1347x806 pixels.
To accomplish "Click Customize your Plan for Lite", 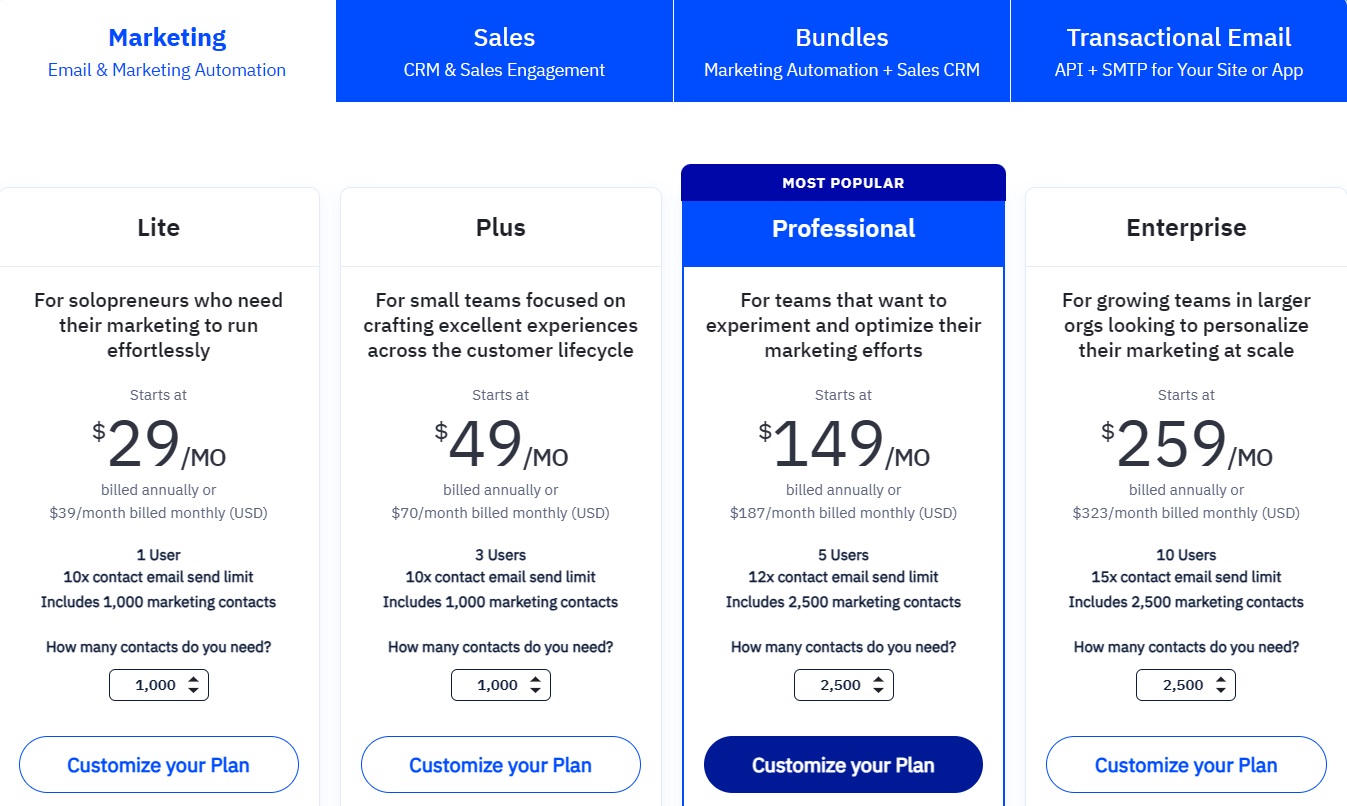I will [x=159, y=765].
